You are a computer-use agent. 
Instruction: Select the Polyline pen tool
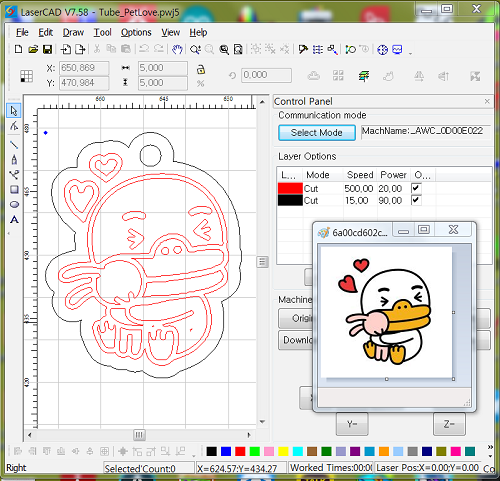(x=14, y=159)
